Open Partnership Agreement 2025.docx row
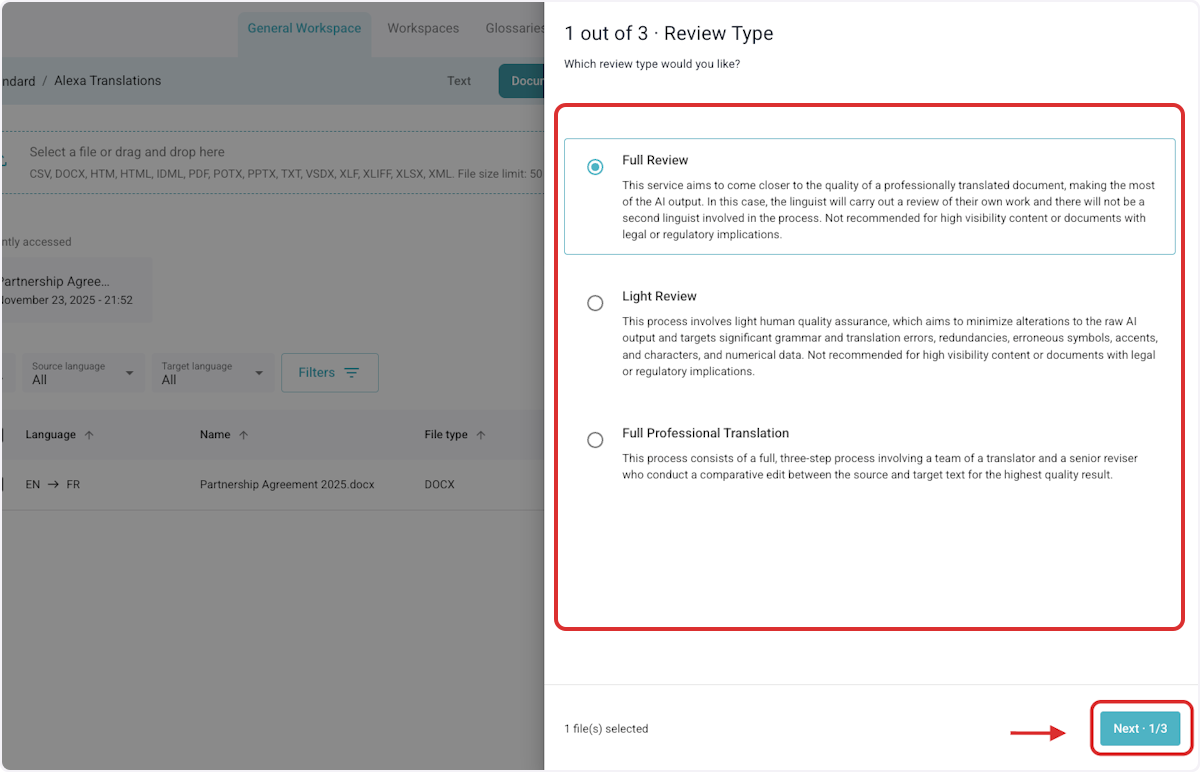1200x772 pixels. pos(287,484)
